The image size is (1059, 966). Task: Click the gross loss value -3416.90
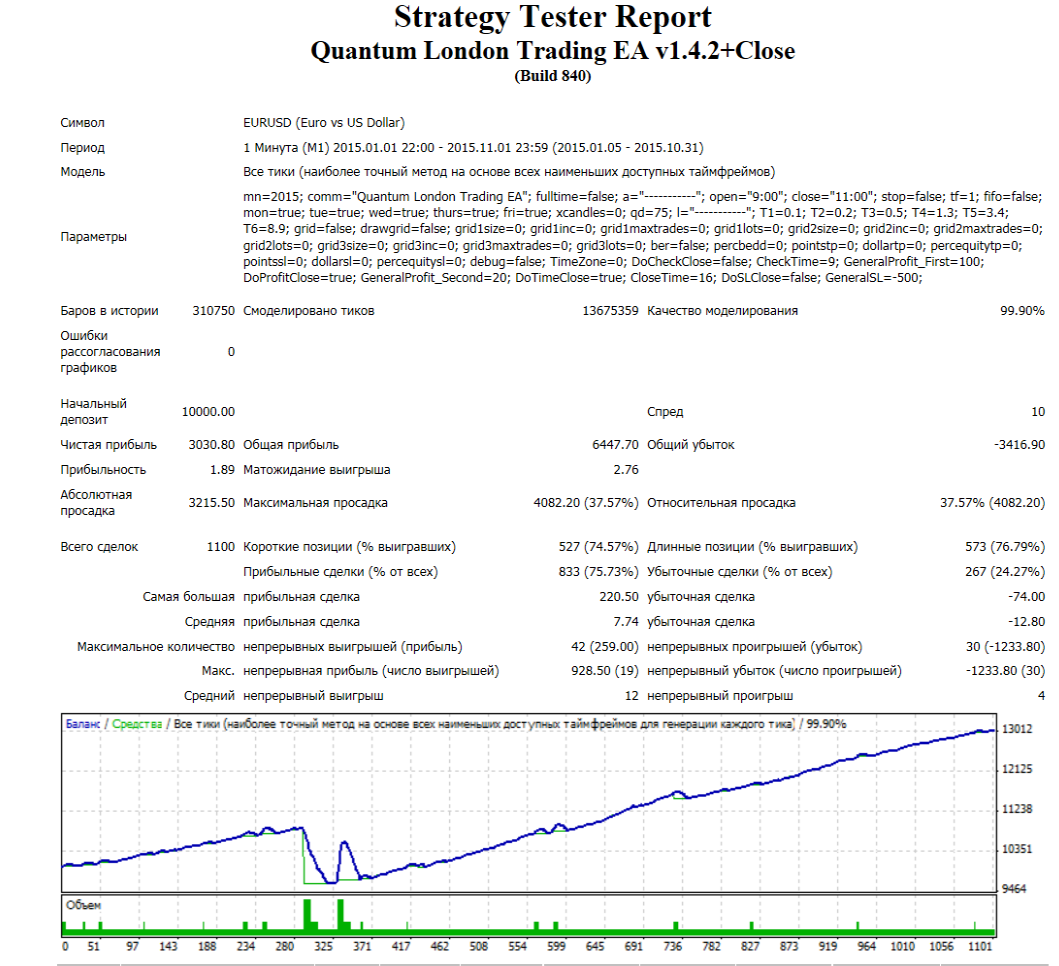(x=1019, y=444)
